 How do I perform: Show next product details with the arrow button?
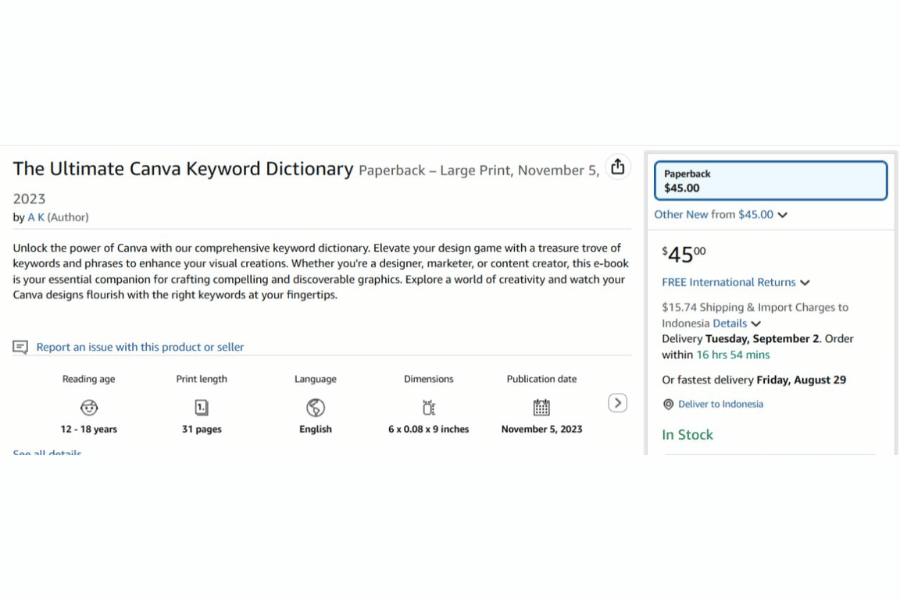(618, 403)
